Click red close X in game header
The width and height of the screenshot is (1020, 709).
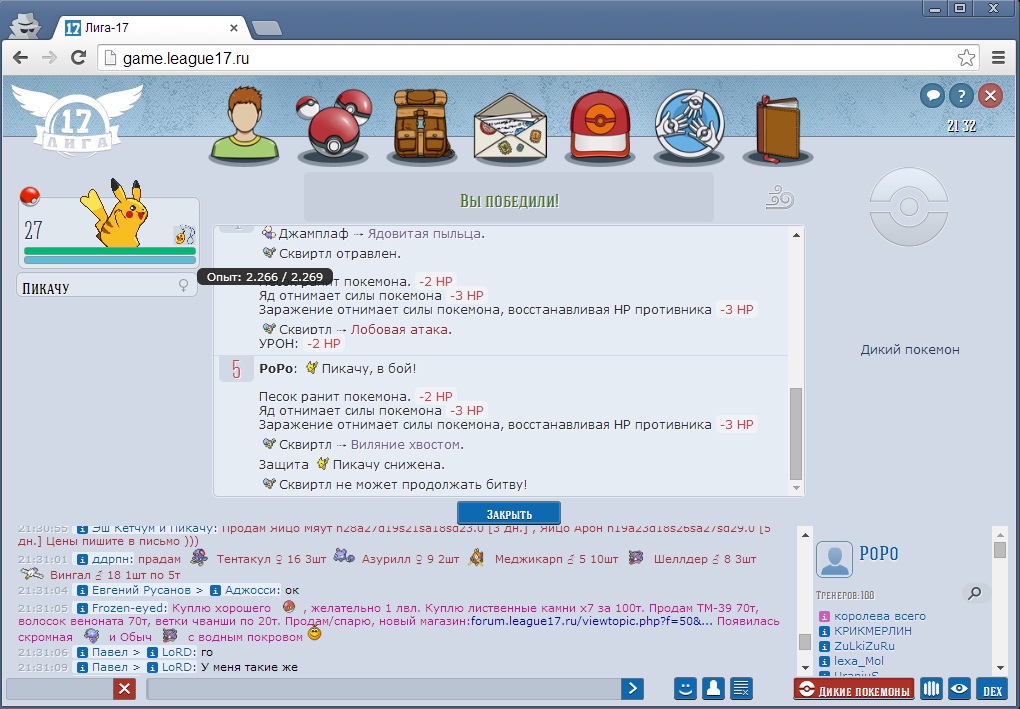pyautogui.click(x=990, y=96)
